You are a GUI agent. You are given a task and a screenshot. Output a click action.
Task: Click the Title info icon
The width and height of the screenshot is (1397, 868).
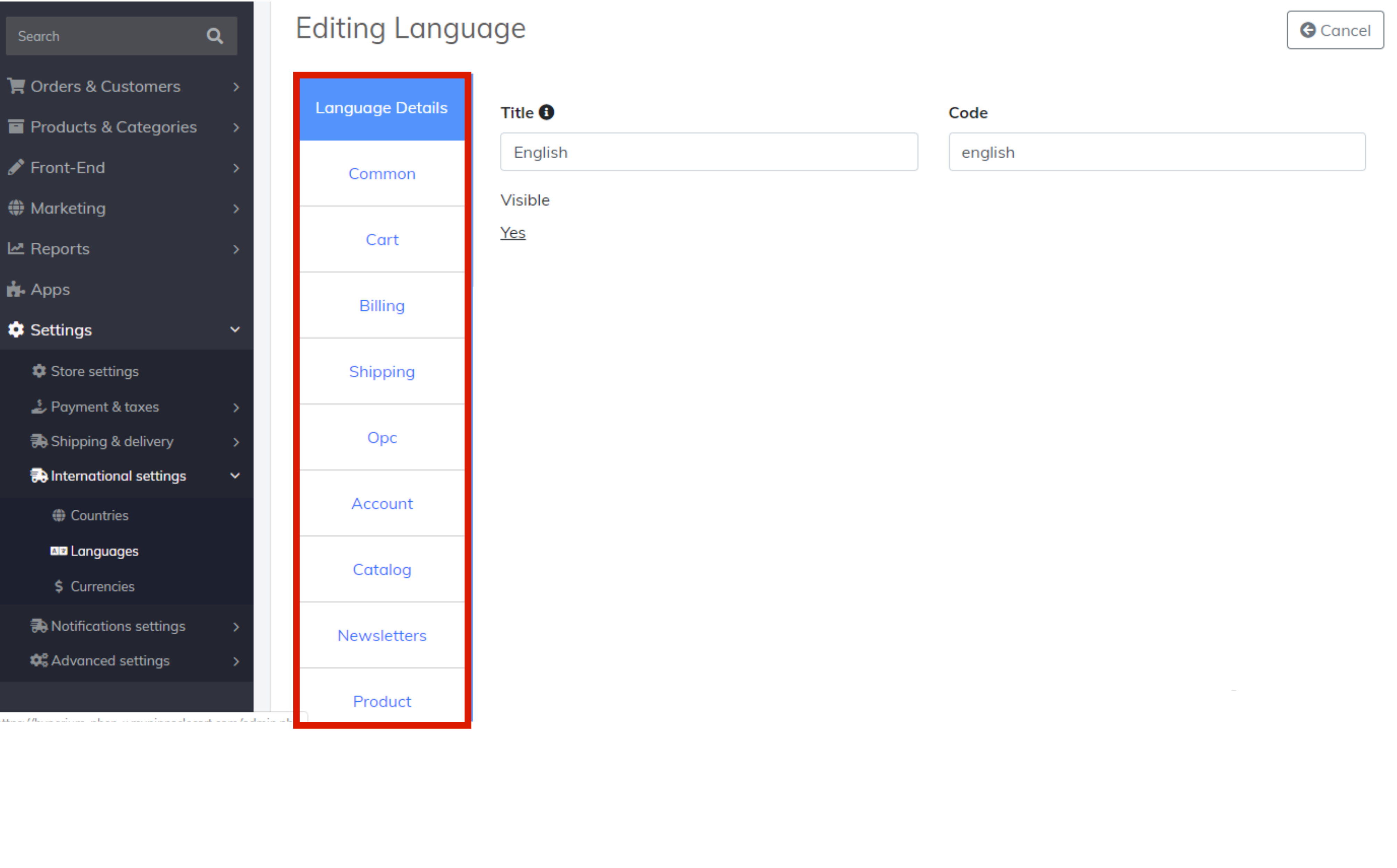click(546, 112)
